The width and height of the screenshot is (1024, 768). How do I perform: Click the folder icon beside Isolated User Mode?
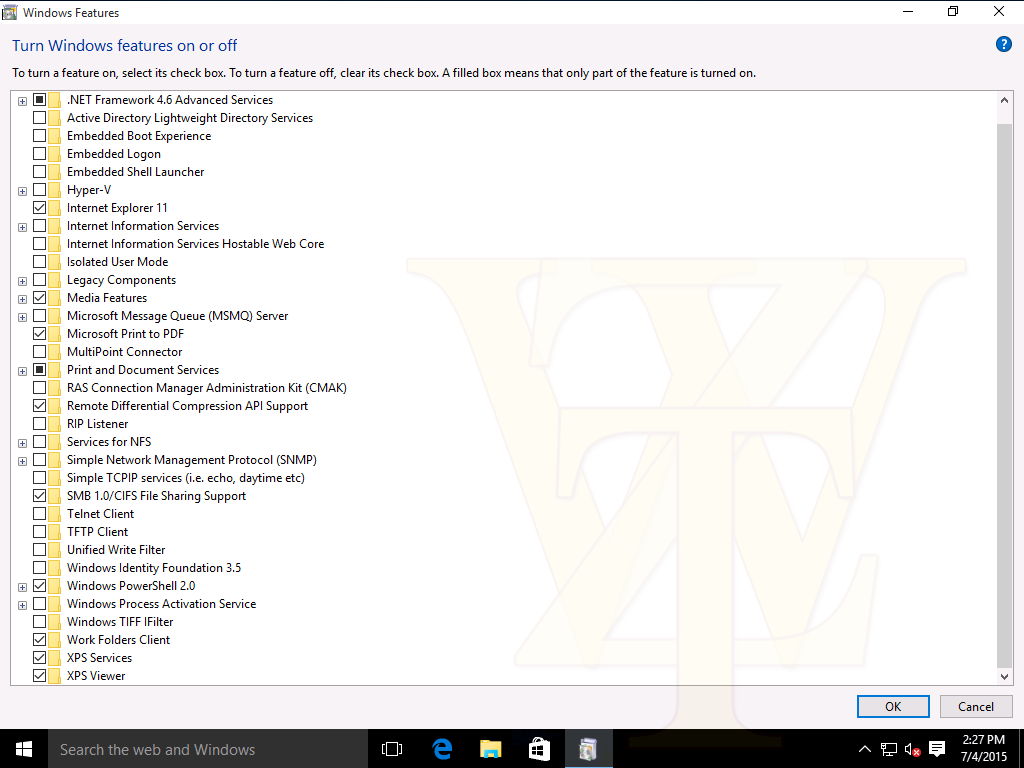click(x=54, y=262)
